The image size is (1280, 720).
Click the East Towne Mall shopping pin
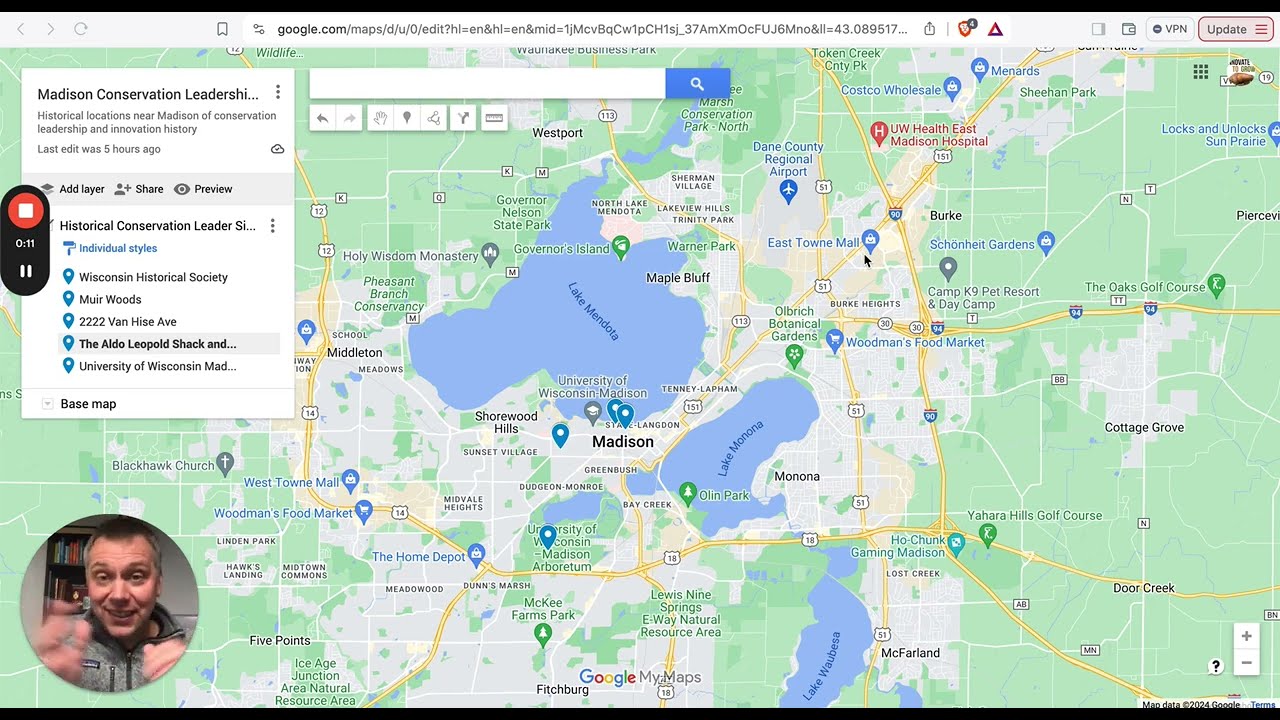[870, 240]
